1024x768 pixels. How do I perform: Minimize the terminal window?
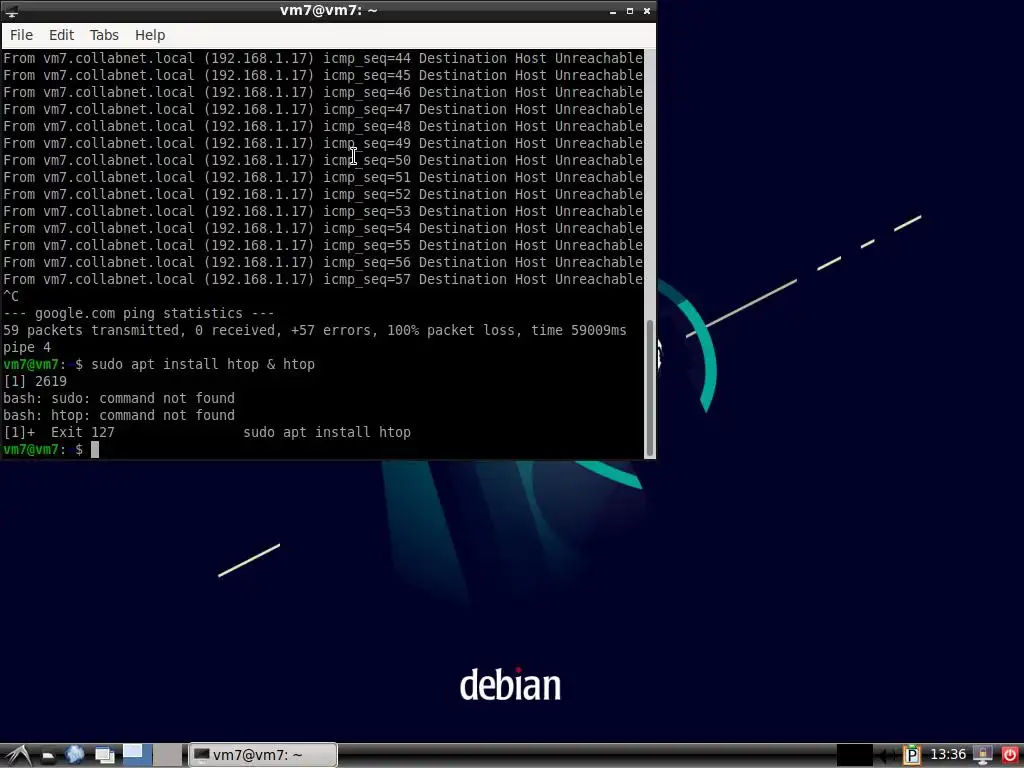point(613,11)
